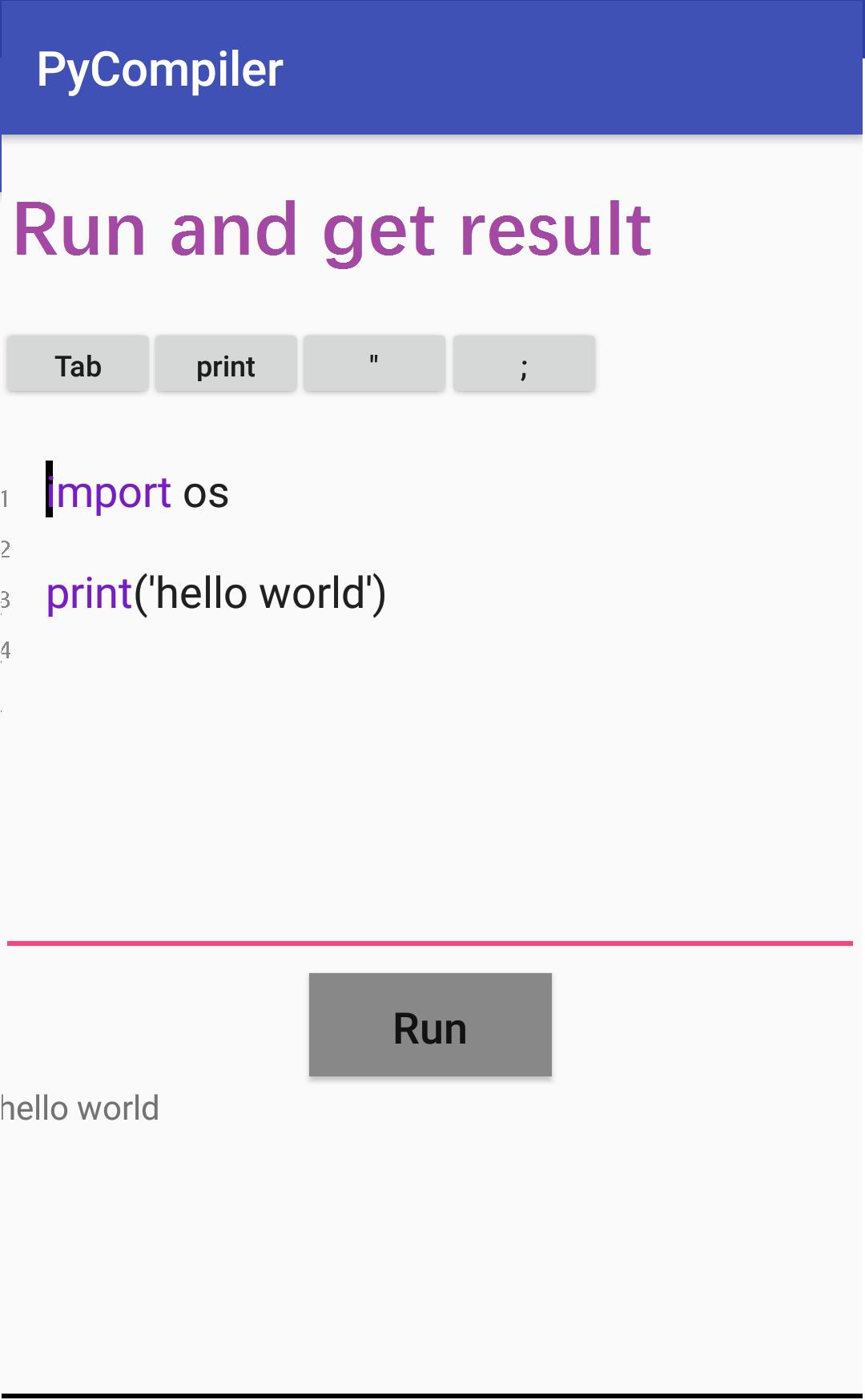Place the cursor in 'import os' line

138,492
